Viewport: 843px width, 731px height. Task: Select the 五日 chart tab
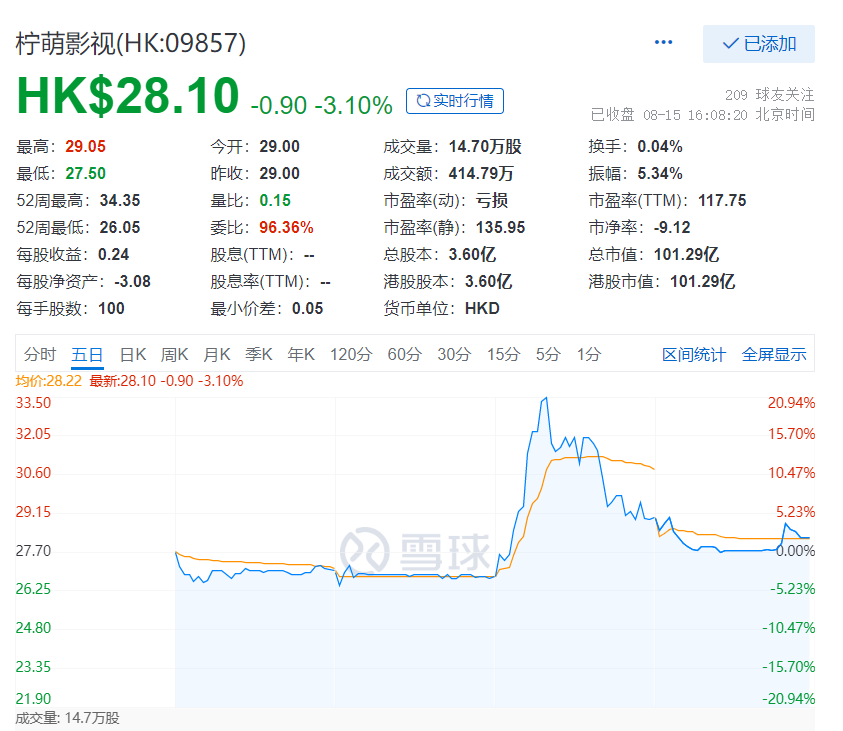(87, 354)
